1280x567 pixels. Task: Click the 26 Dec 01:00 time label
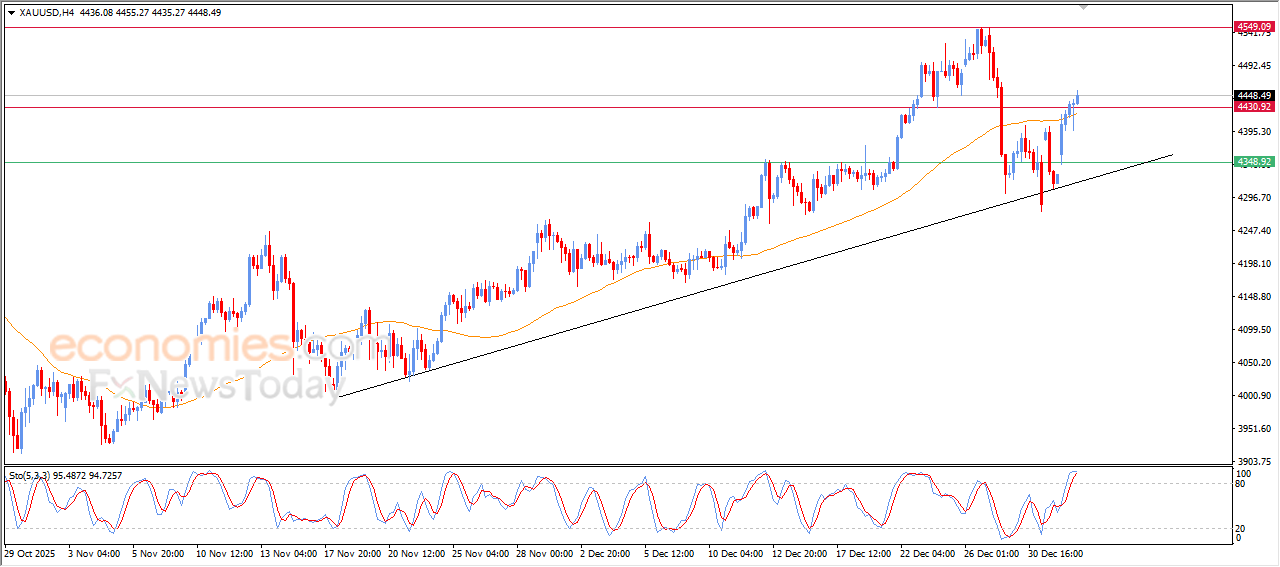[993, 553]
